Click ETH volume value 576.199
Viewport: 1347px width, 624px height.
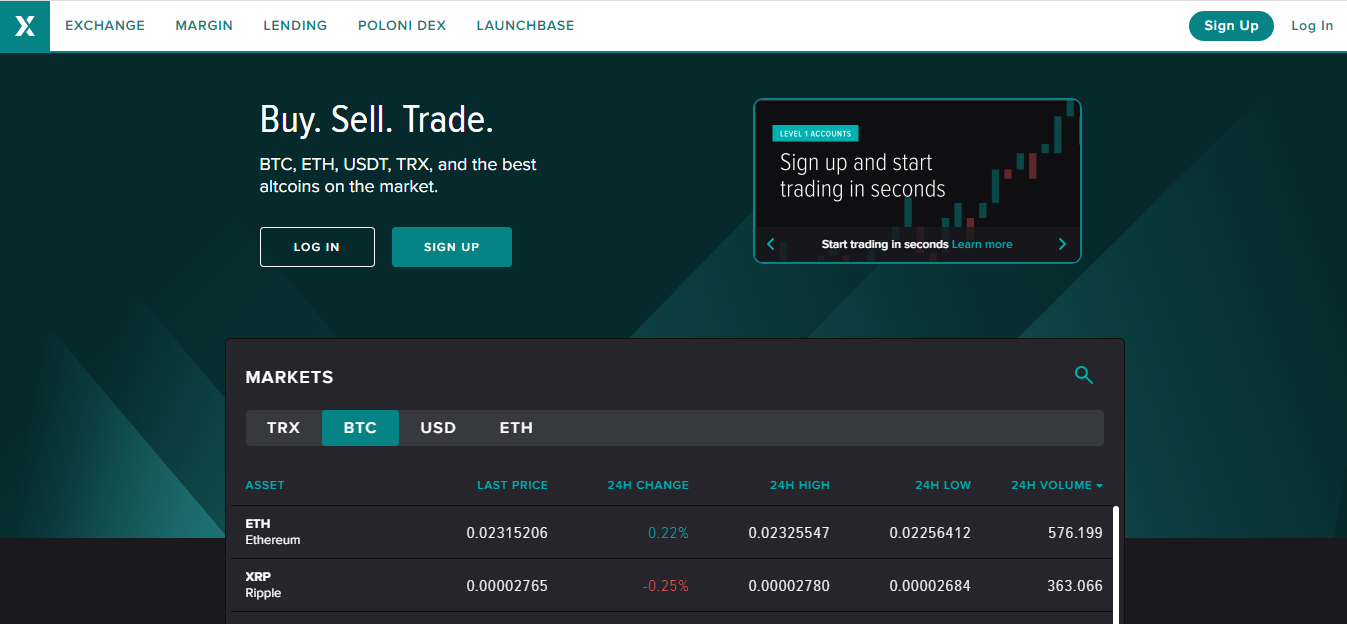(1075, 533)
